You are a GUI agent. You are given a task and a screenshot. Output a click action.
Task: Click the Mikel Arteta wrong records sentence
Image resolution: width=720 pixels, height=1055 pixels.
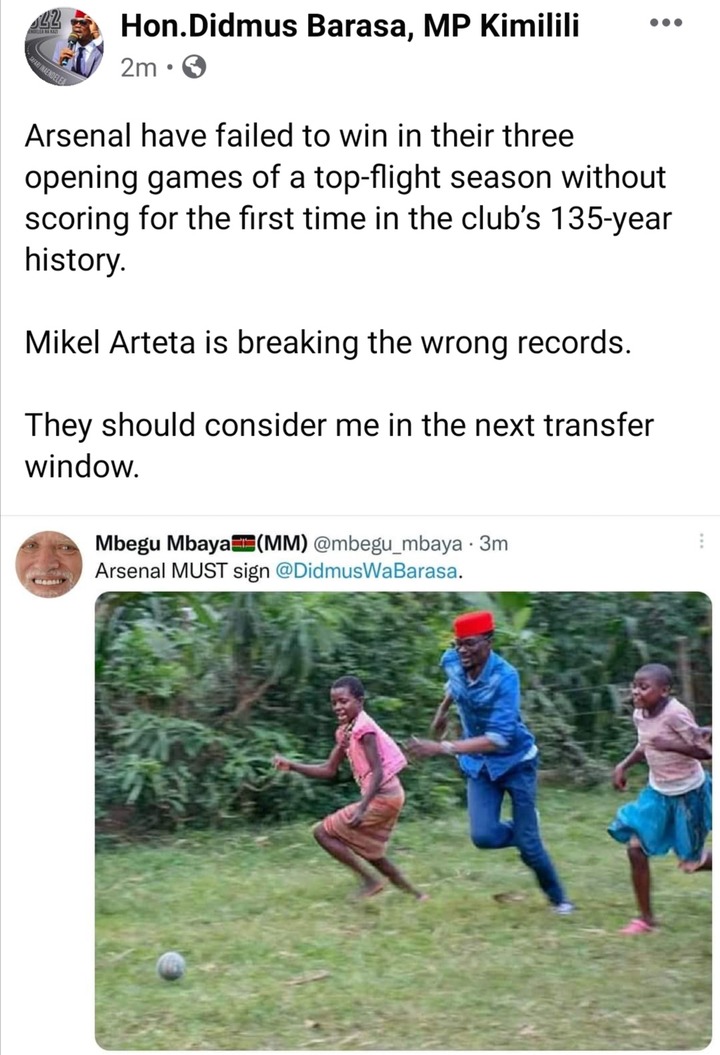pyautogui.click(x=328, y=342)
